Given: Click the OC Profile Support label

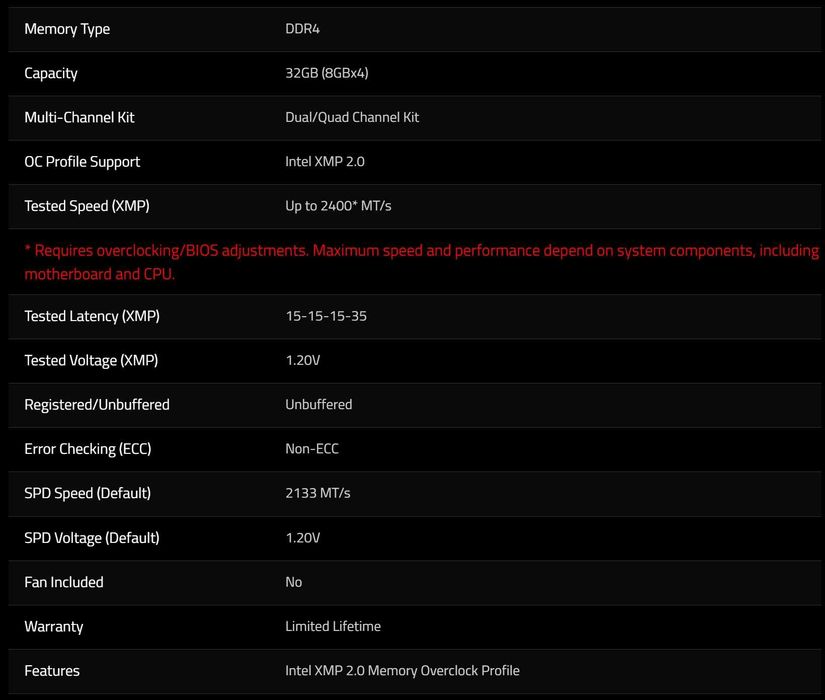Looking at the screenshot, I should tap(82, 162).
